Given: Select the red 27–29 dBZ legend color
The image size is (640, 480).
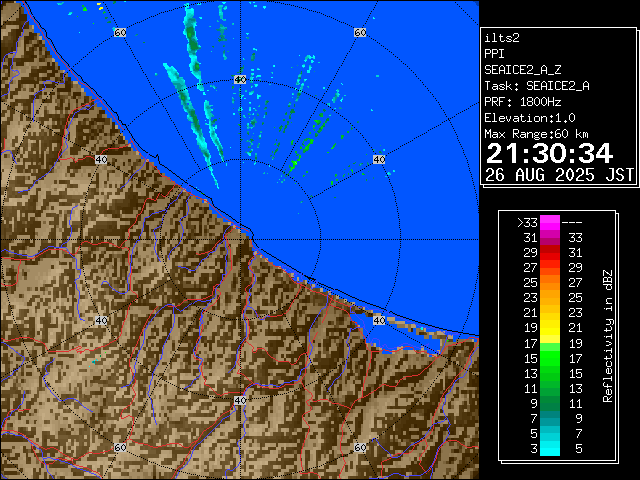Looking at the screenshot, I should click(550, 268).
